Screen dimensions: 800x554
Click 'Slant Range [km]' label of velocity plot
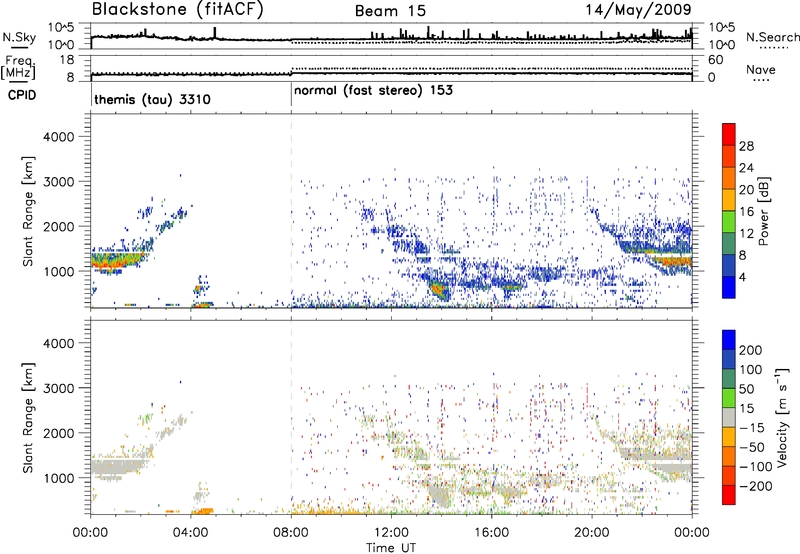pos(29,418)
